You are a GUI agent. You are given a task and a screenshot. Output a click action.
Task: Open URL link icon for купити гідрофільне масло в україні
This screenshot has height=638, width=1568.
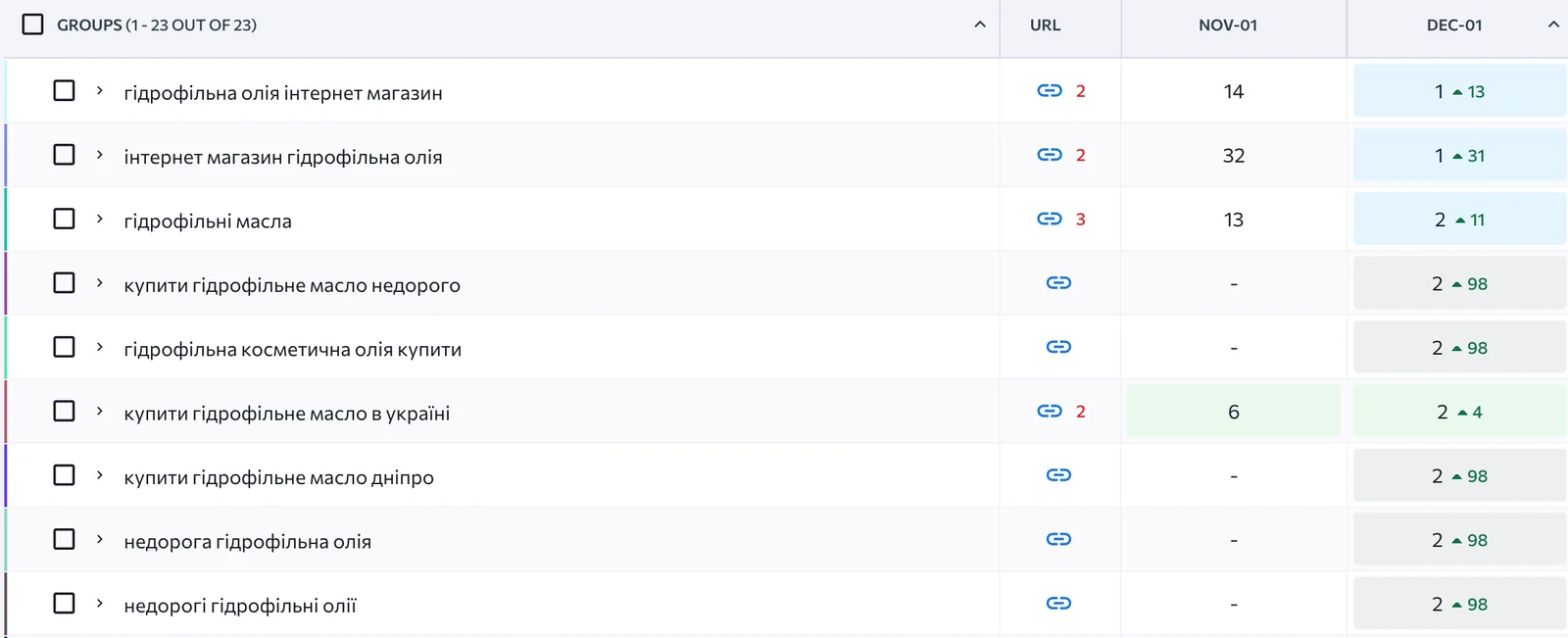pos(1050,412)
